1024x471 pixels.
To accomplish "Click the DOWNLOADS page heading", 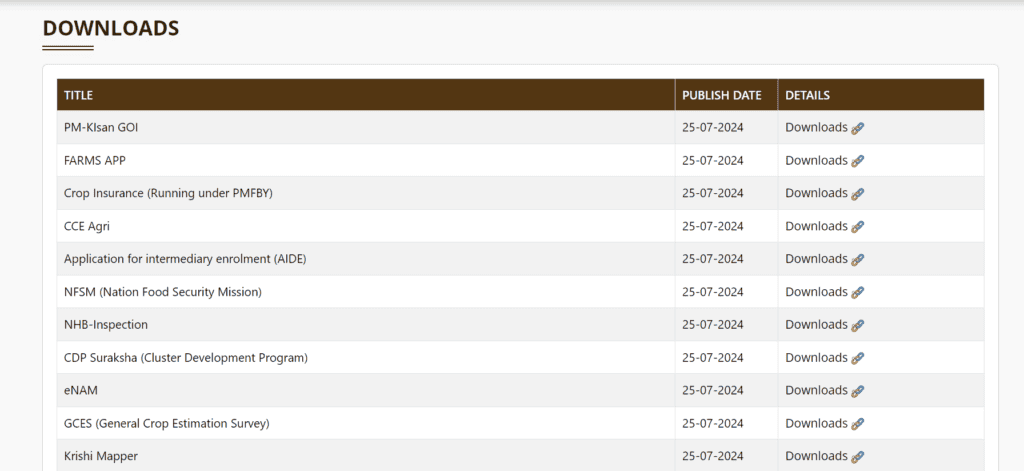I will coord(110,28).
